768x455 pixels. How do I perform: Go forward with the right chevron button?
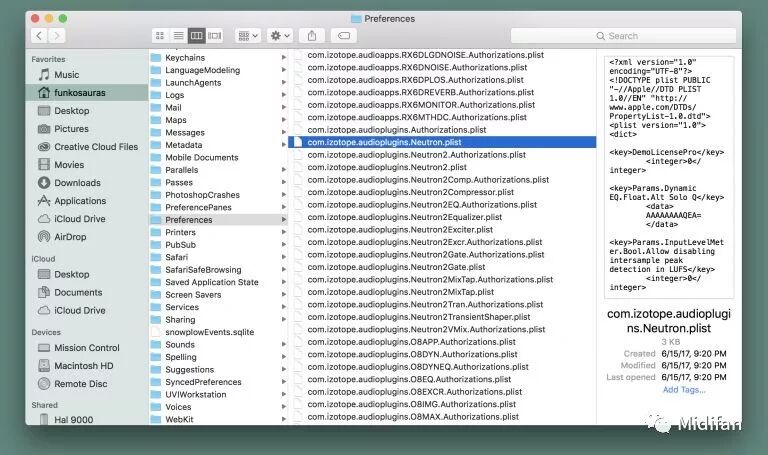coord(56,36)
